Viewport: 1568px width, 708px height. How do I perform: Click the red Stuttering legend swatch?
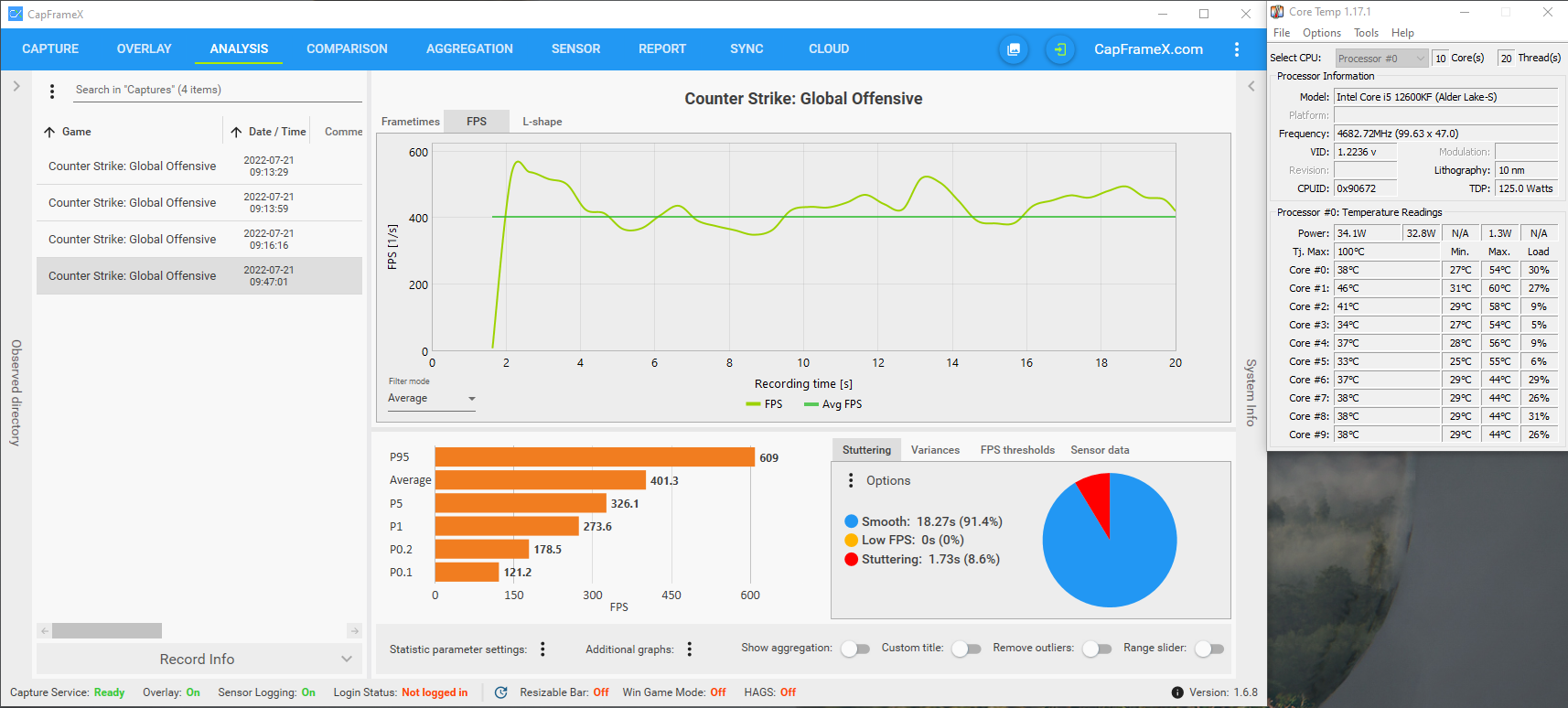[852, 560]
